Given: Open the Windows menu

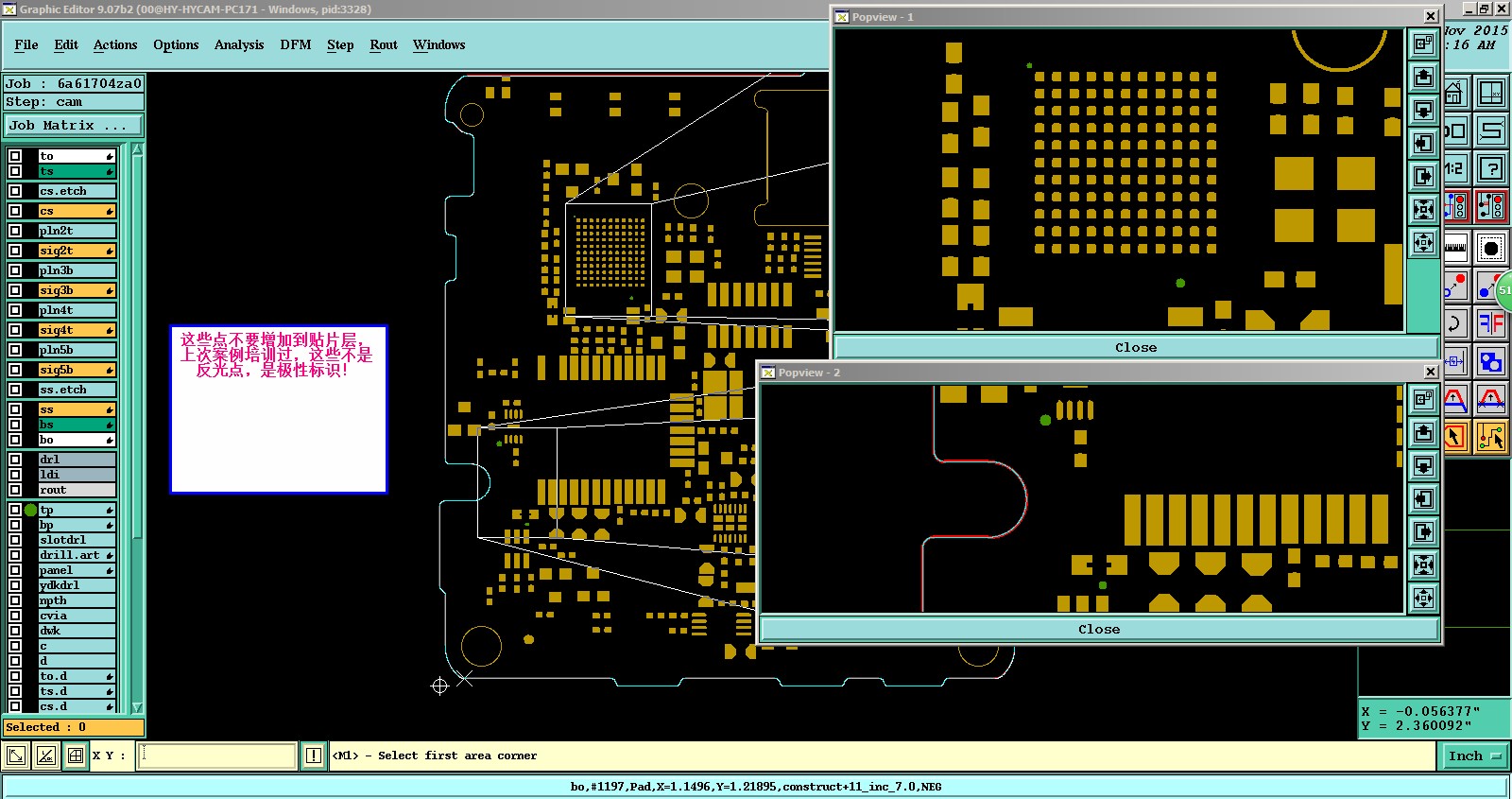Looking at the screenshot, I should point(439,44).
